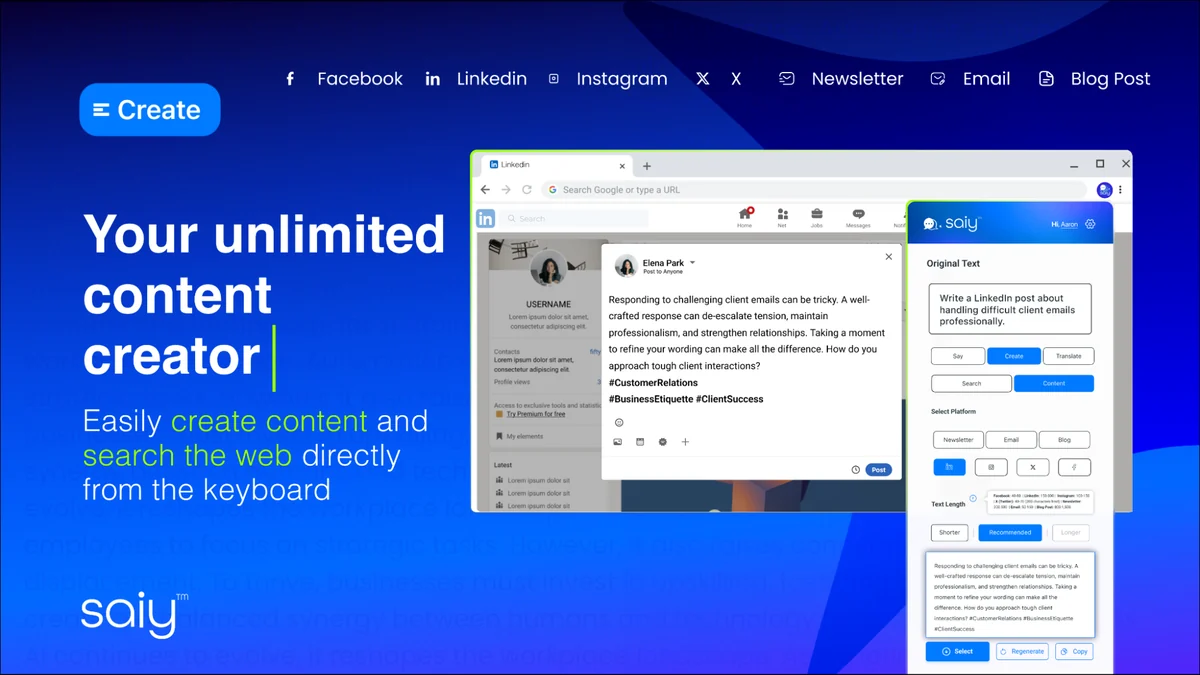Click the #CustomerRelations hashtag in the post
The height and width of the screenshot is (675, 1200).
pos(653,383)
